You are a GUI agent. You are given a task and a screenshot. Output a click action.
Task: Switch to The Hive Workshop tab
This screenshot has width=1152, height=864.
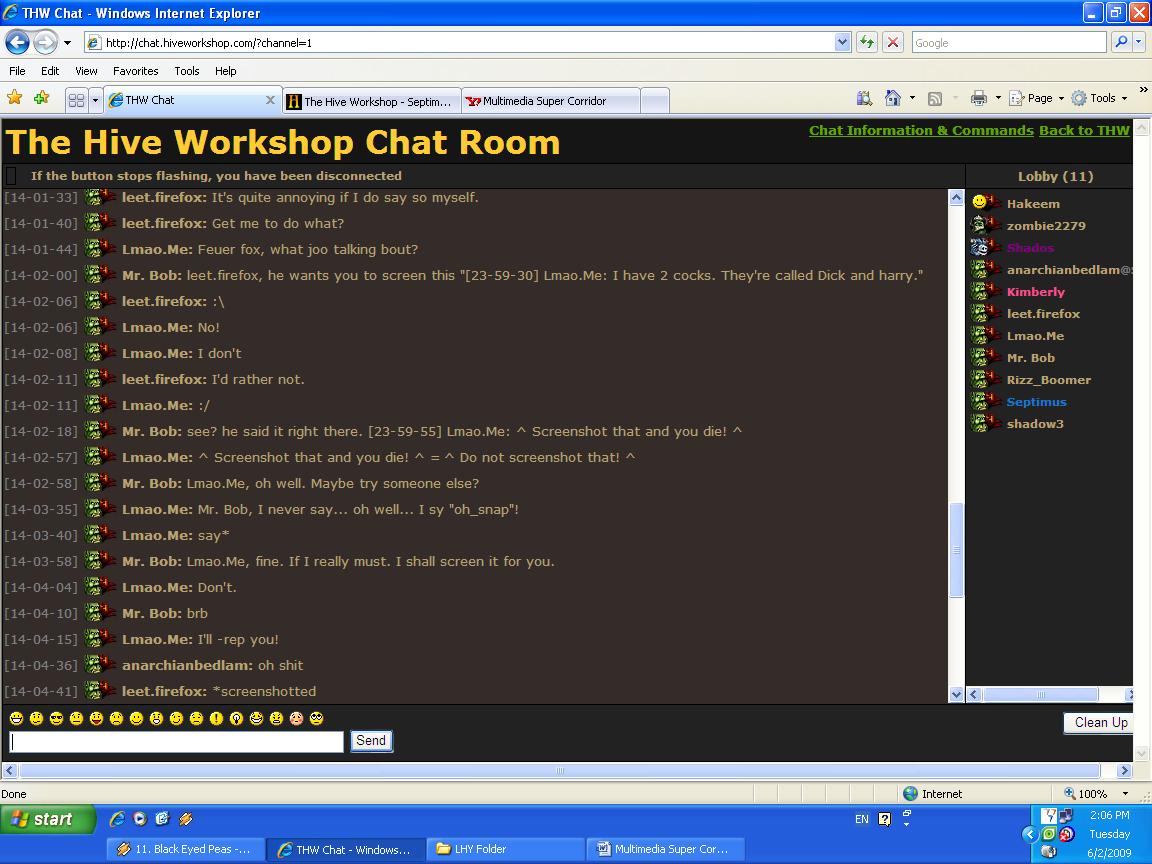click(x=371, y=101)
